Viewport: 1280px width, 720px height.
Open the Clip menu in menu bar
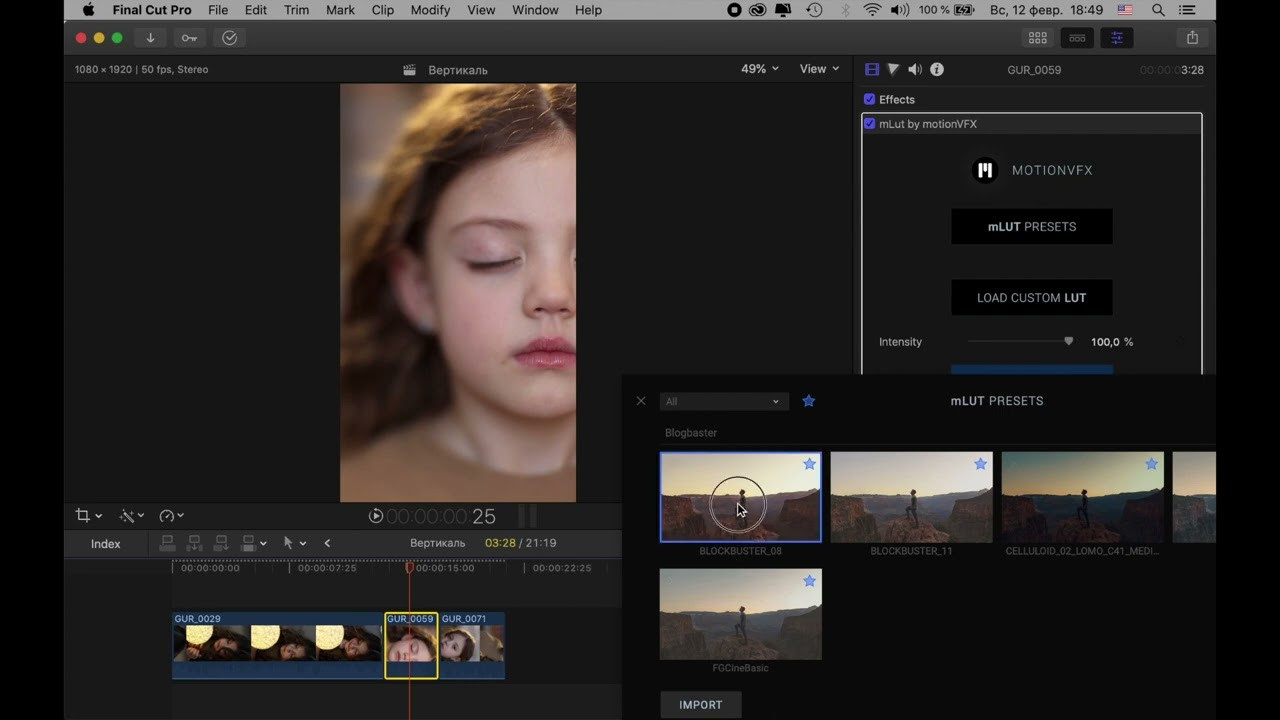pos(382,10)
